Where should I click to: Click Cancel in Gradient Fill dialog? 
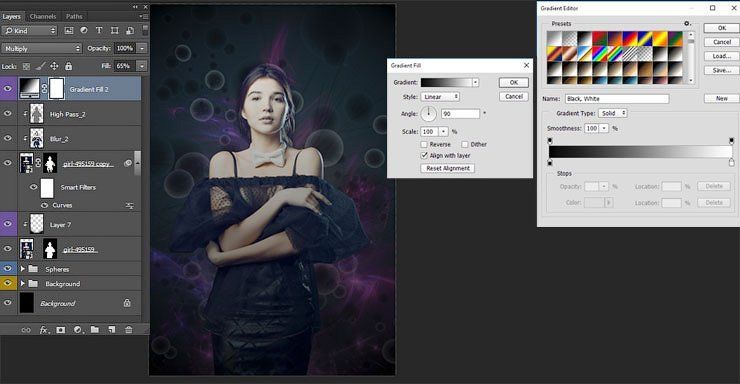(513, 97)
